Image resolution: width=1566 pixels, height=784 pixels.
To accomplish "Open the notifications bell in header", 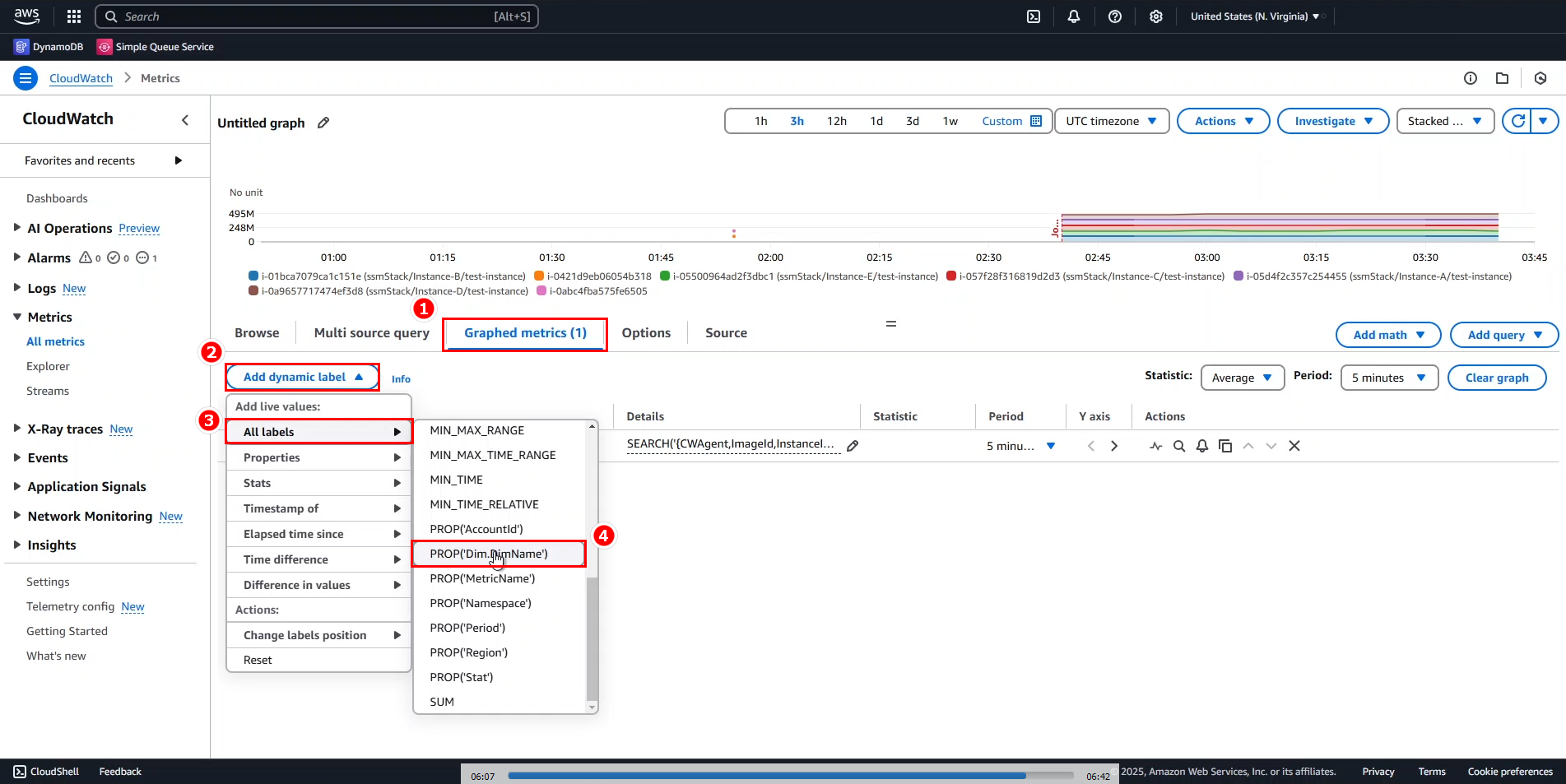I will point(1074,16).
